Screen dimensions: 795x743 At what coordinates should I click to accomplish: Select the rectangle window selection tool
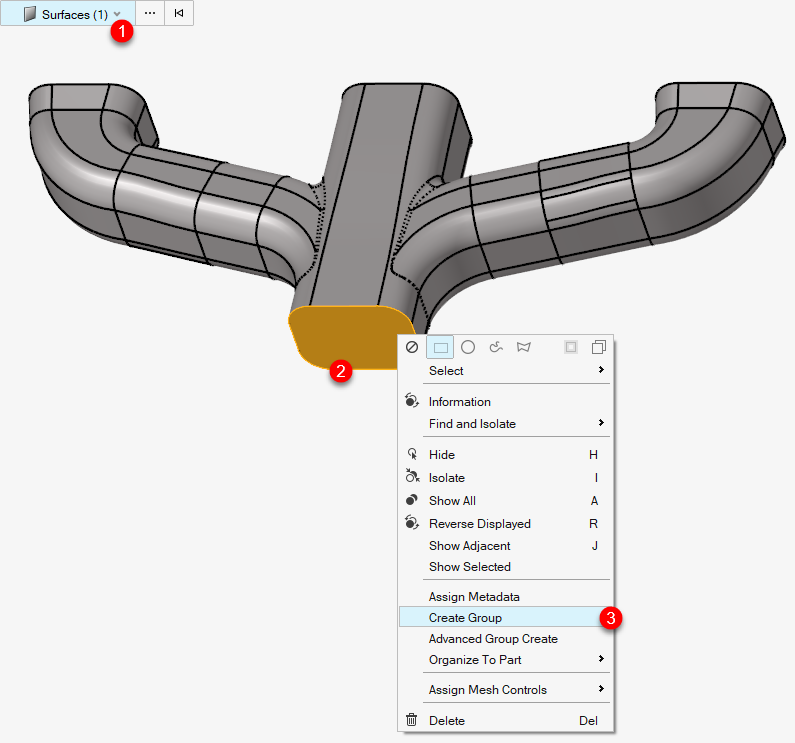click(440, 347)
